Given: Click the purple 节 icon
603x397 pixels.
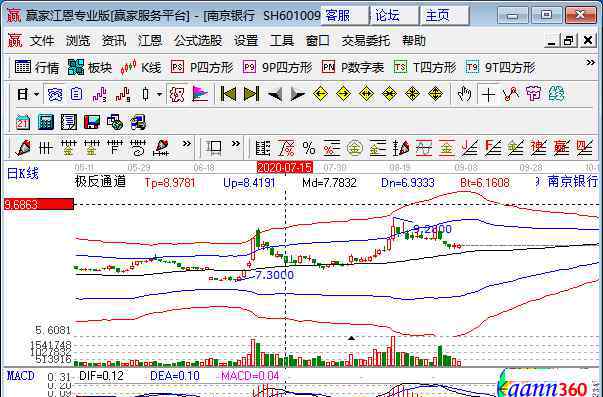Looking at the screenshot, I should pos(533,94).
